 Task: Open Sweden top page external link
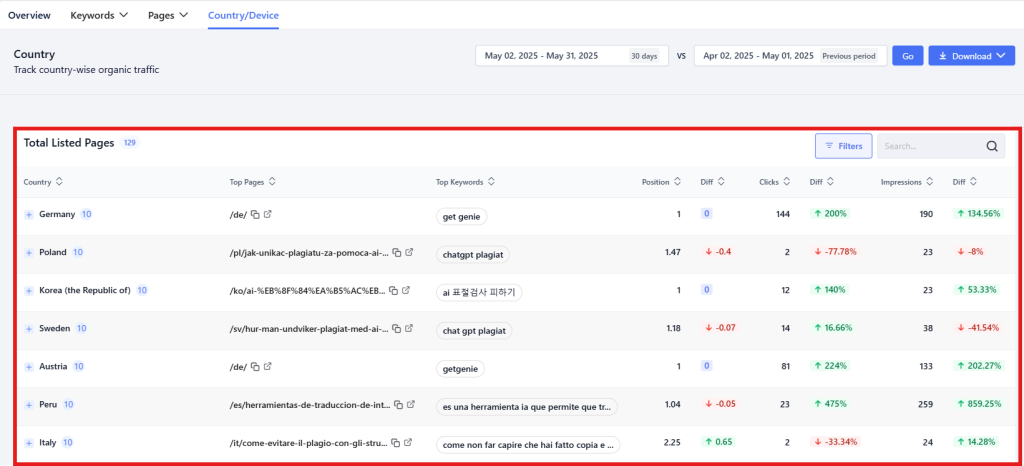coord(408,329)
